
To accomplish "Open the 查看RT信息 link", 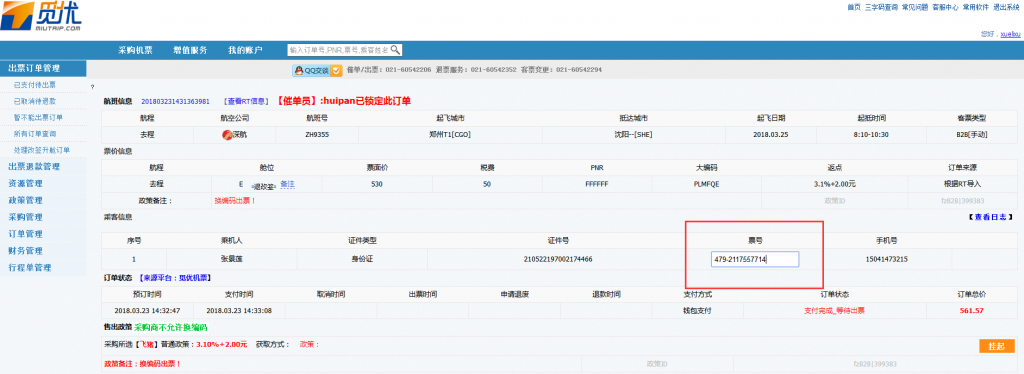I will (246, 101).
